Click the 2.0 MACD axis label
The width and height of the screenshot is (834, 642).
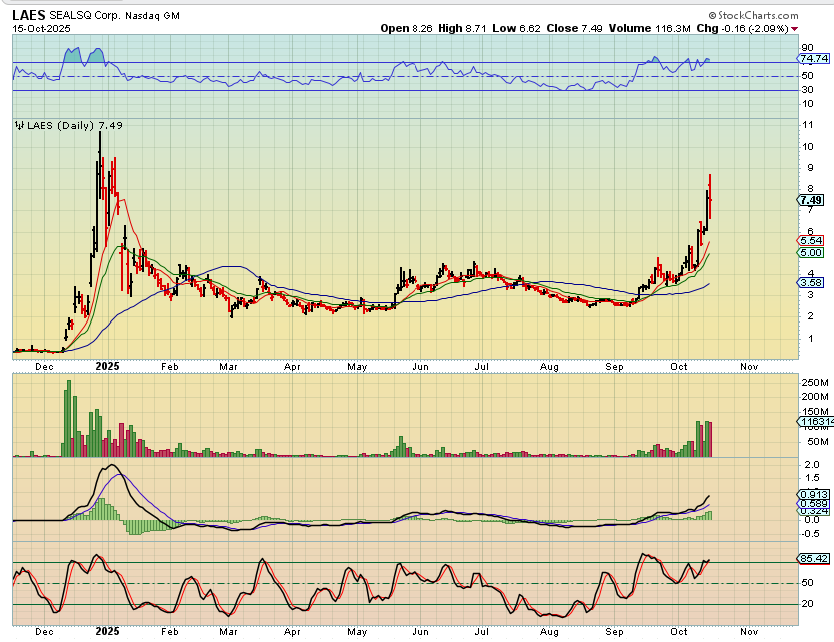click(812, 464)
